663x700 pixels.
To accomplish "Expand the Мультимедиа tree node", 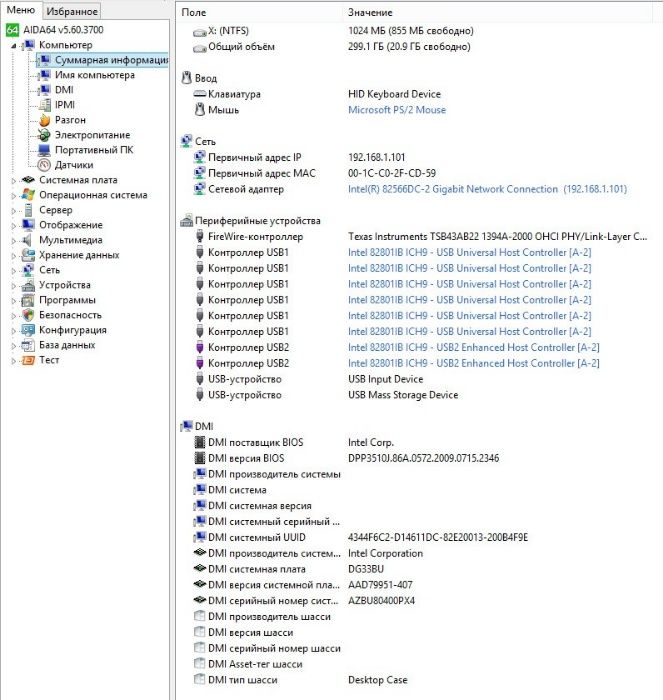I will tap(13, 241).
